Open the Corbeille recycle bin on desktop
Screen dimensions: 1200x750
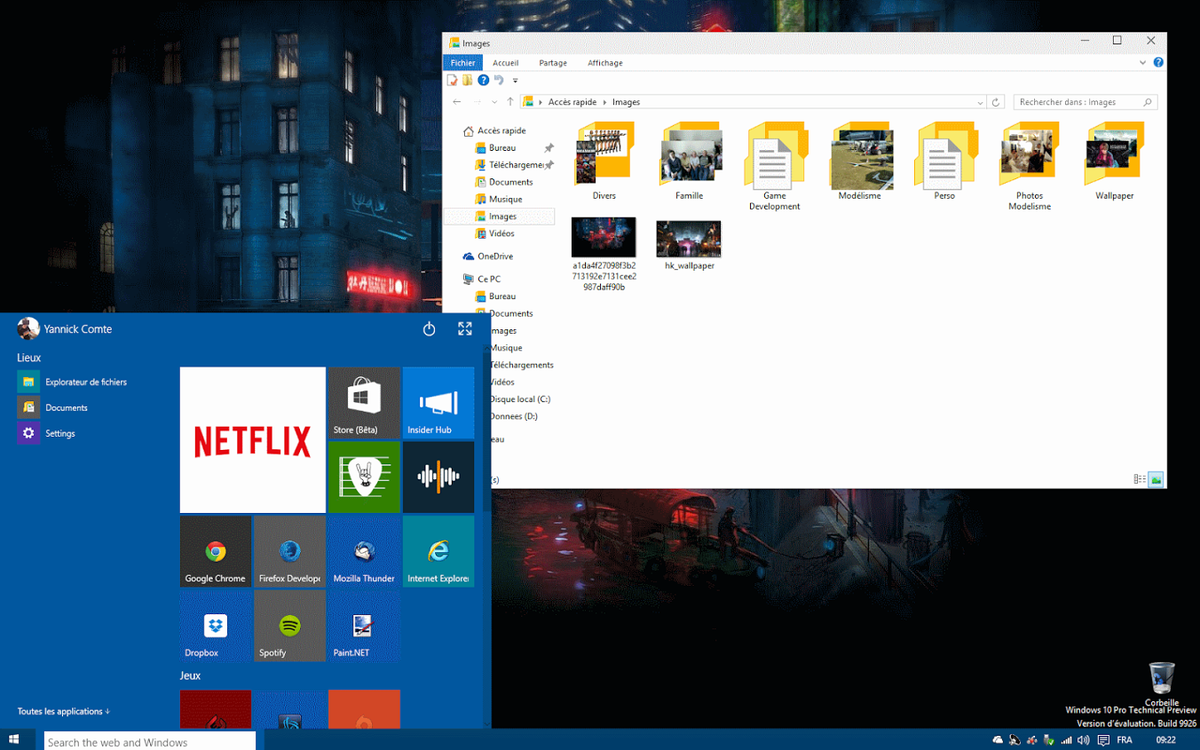click(x=1162, y=683)
